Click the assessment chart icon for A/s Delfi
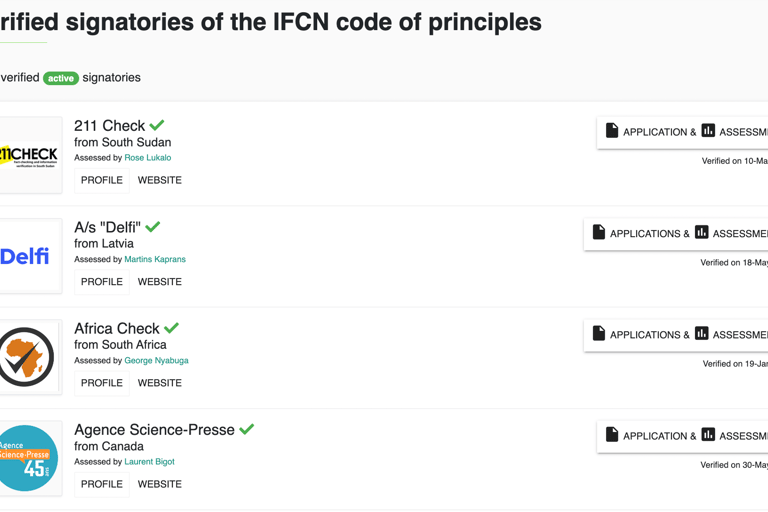768x512 pixels. point(701,232)
